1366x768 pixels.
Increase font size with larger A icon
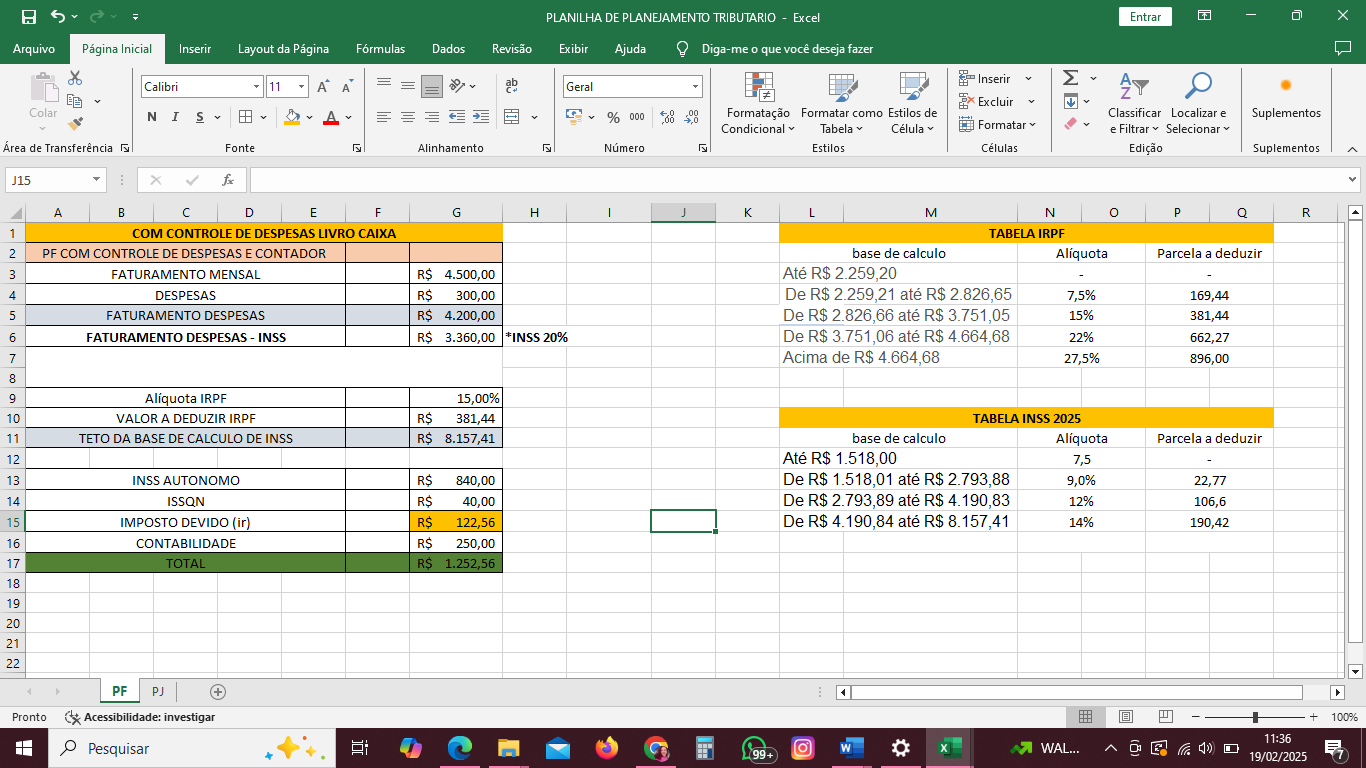click(x=323, y=87)
